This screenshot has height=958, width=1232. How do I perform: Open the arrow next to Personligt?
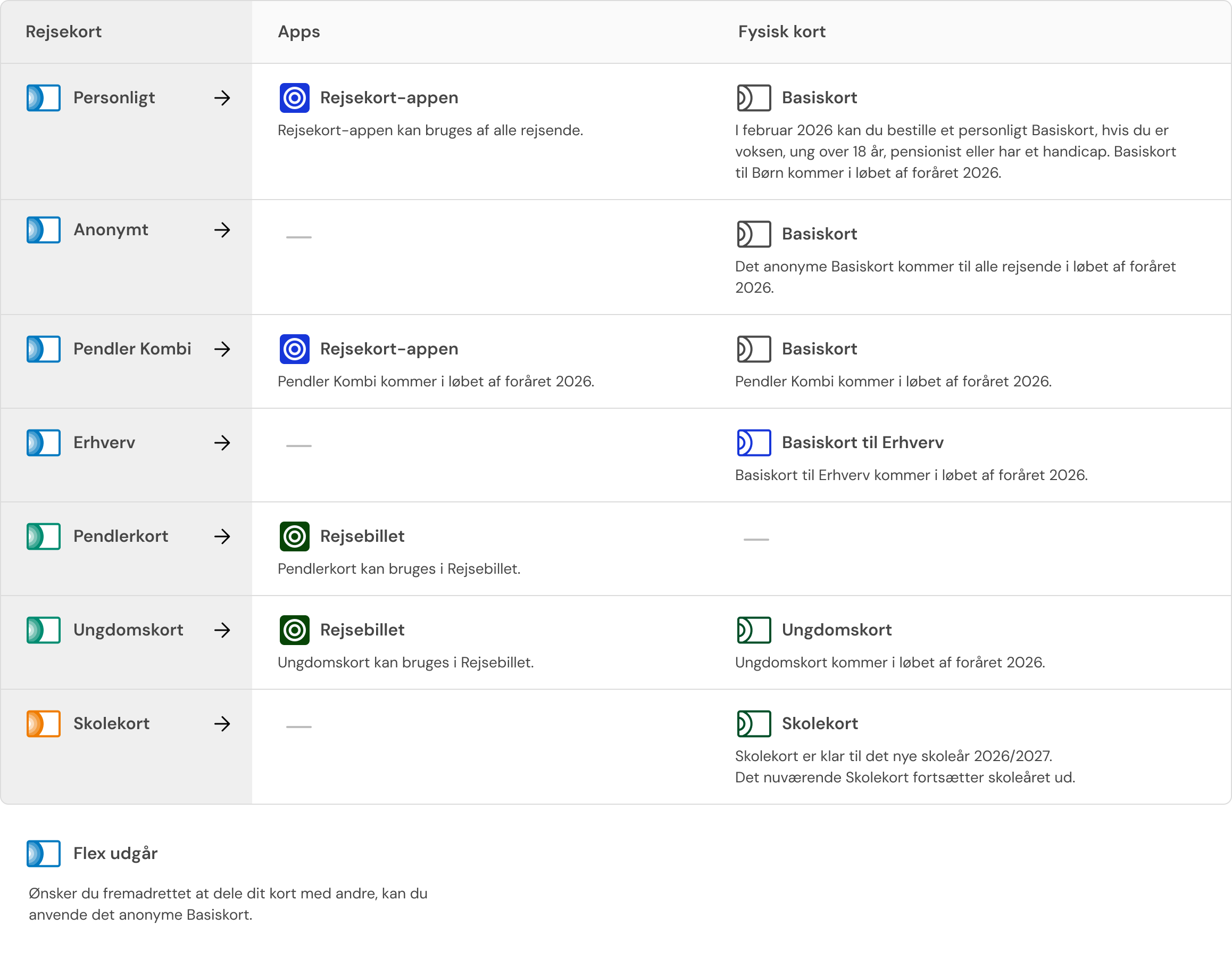(222, 98)
